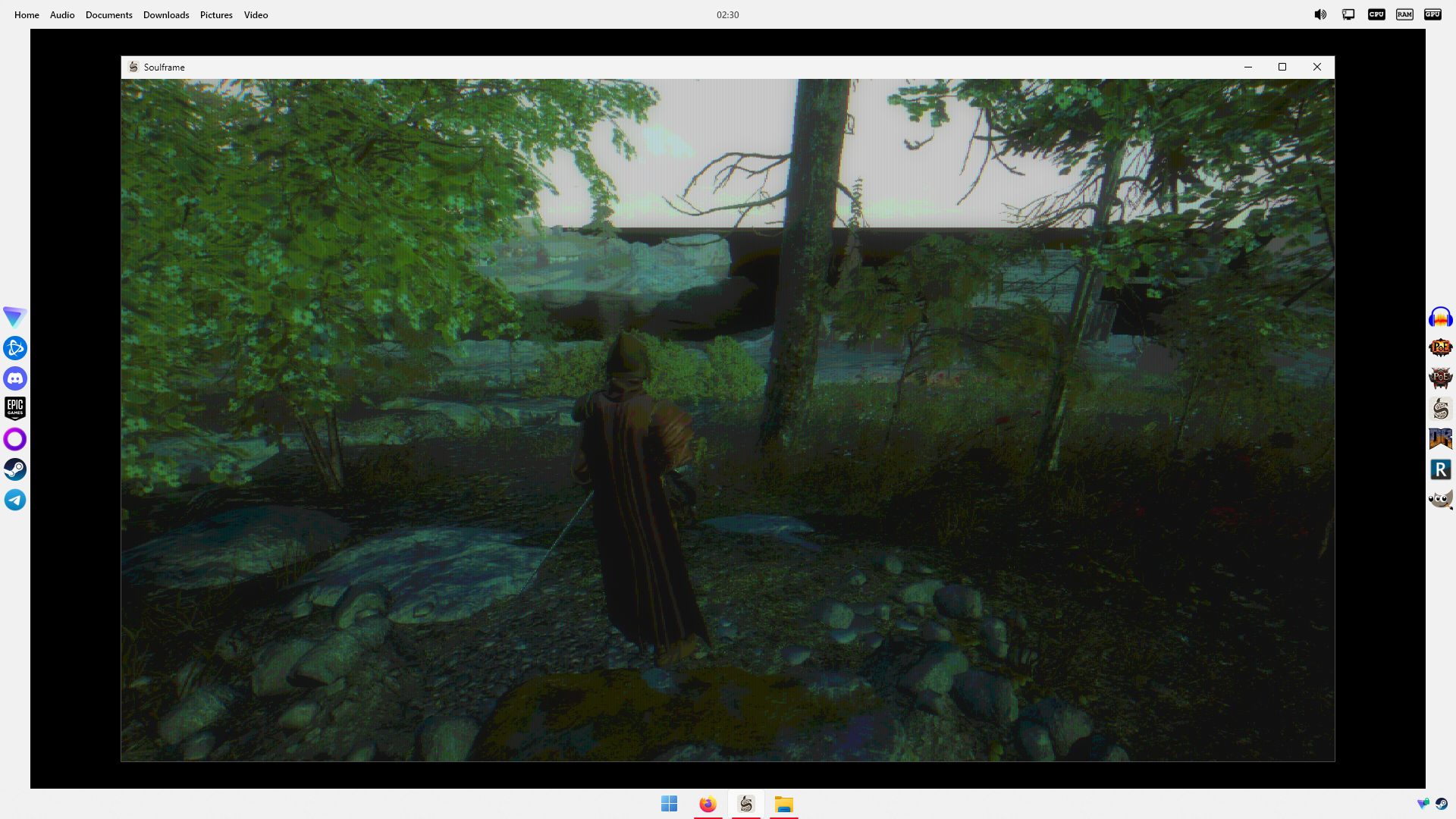Open the Soulframe icon in right dock
This screenshot has width=1456, height=819.
tap(1440, 409)
